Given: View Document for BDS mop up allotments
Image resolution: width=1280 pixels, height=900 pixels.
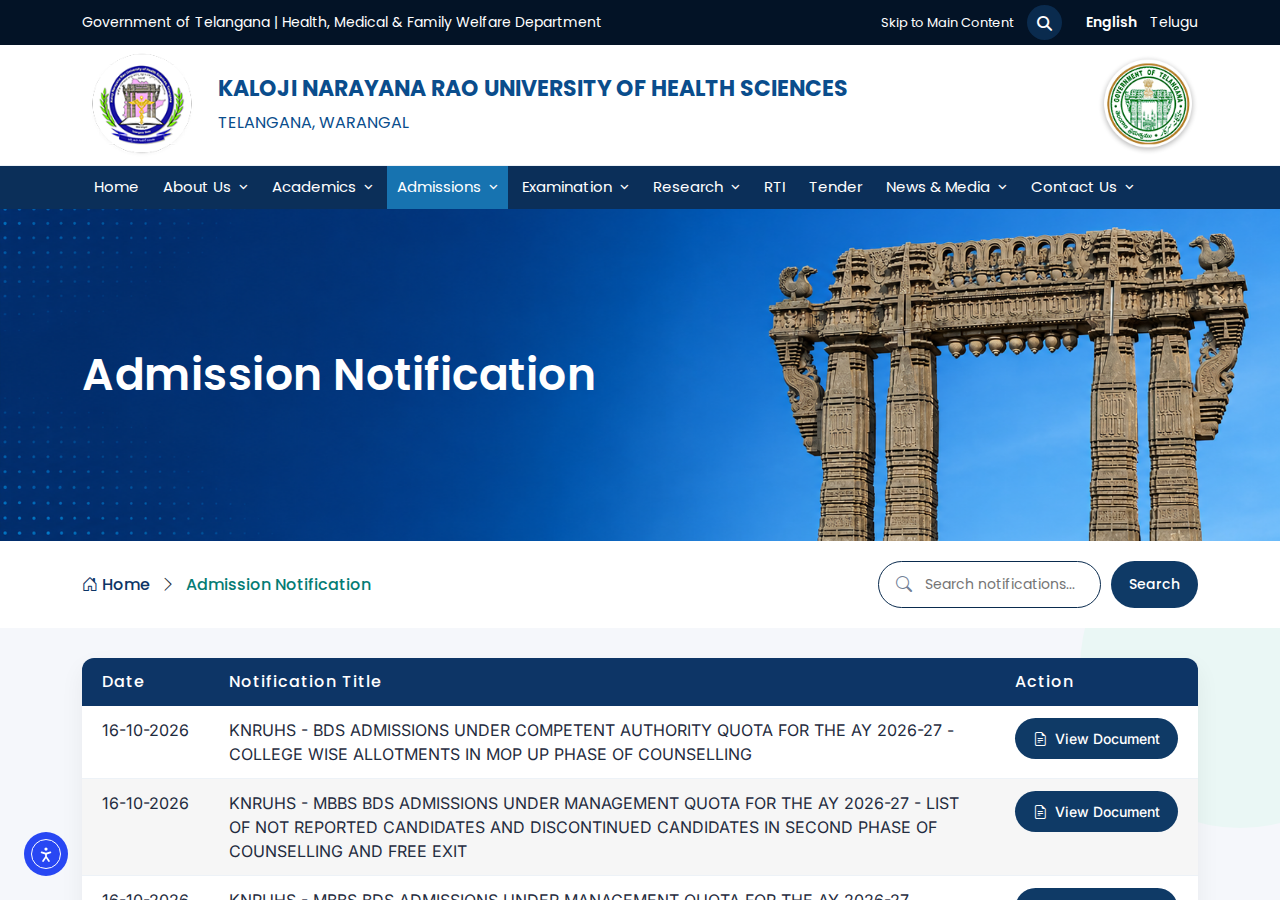Looking at the screenshot, I should click(x=1096, y=739).
